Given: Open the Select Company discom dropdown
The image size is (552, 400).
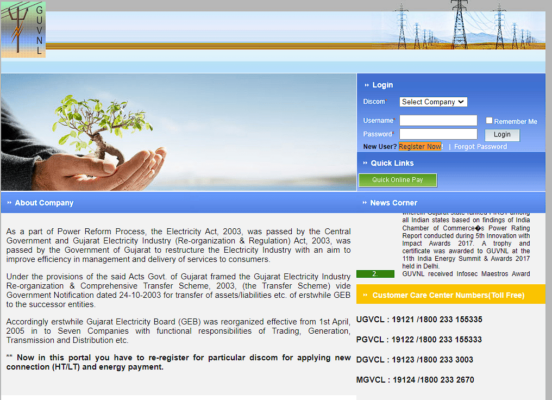Looking at the screenshot, I should tap(433, 102).
